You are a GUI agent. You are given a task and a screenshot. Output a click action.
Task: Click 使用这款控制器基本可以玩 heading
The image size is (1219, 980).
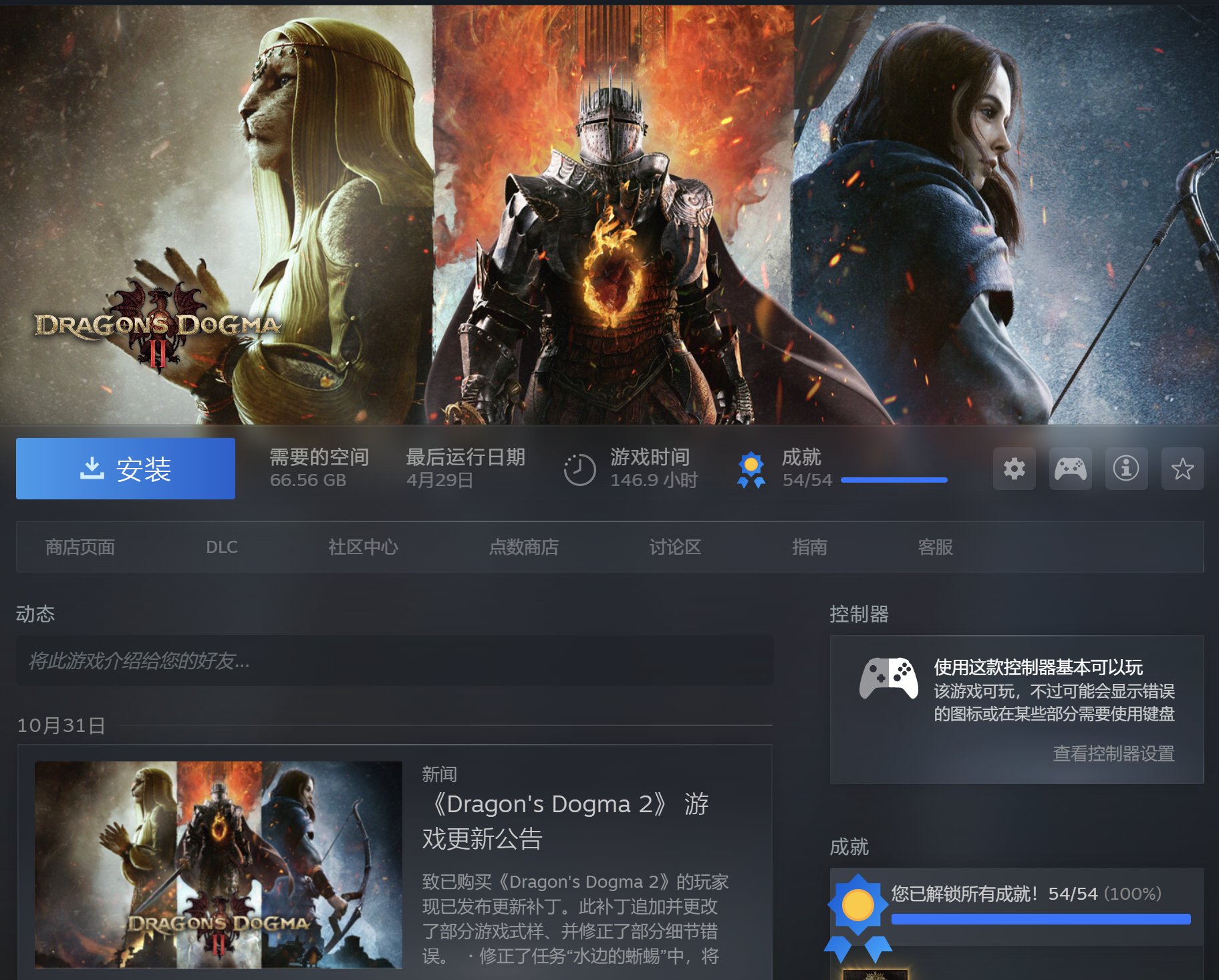pos(1038,667)
